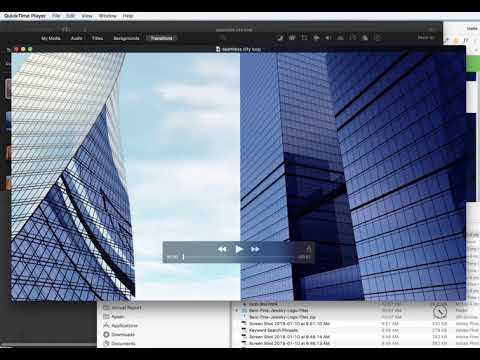
Task: Click the color correction icon in iMovie
Action: (292, 38)
